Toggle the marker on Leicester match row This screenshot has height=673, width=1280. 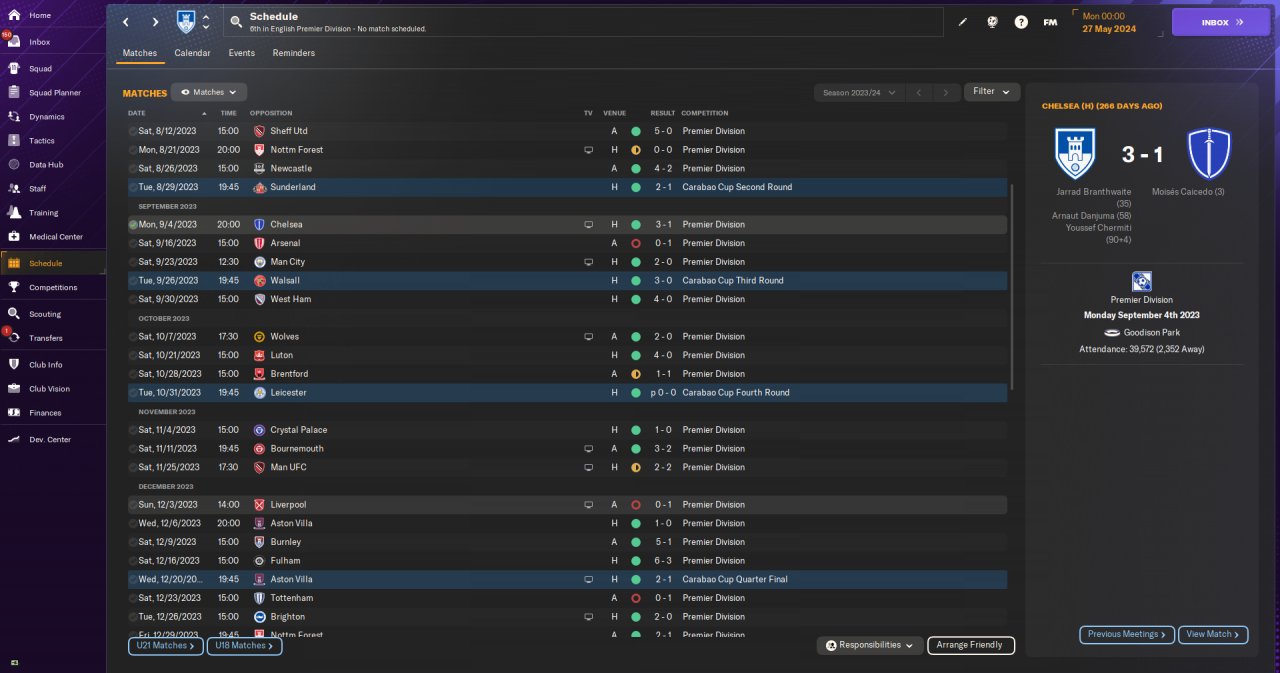click(x=133, y=393)
